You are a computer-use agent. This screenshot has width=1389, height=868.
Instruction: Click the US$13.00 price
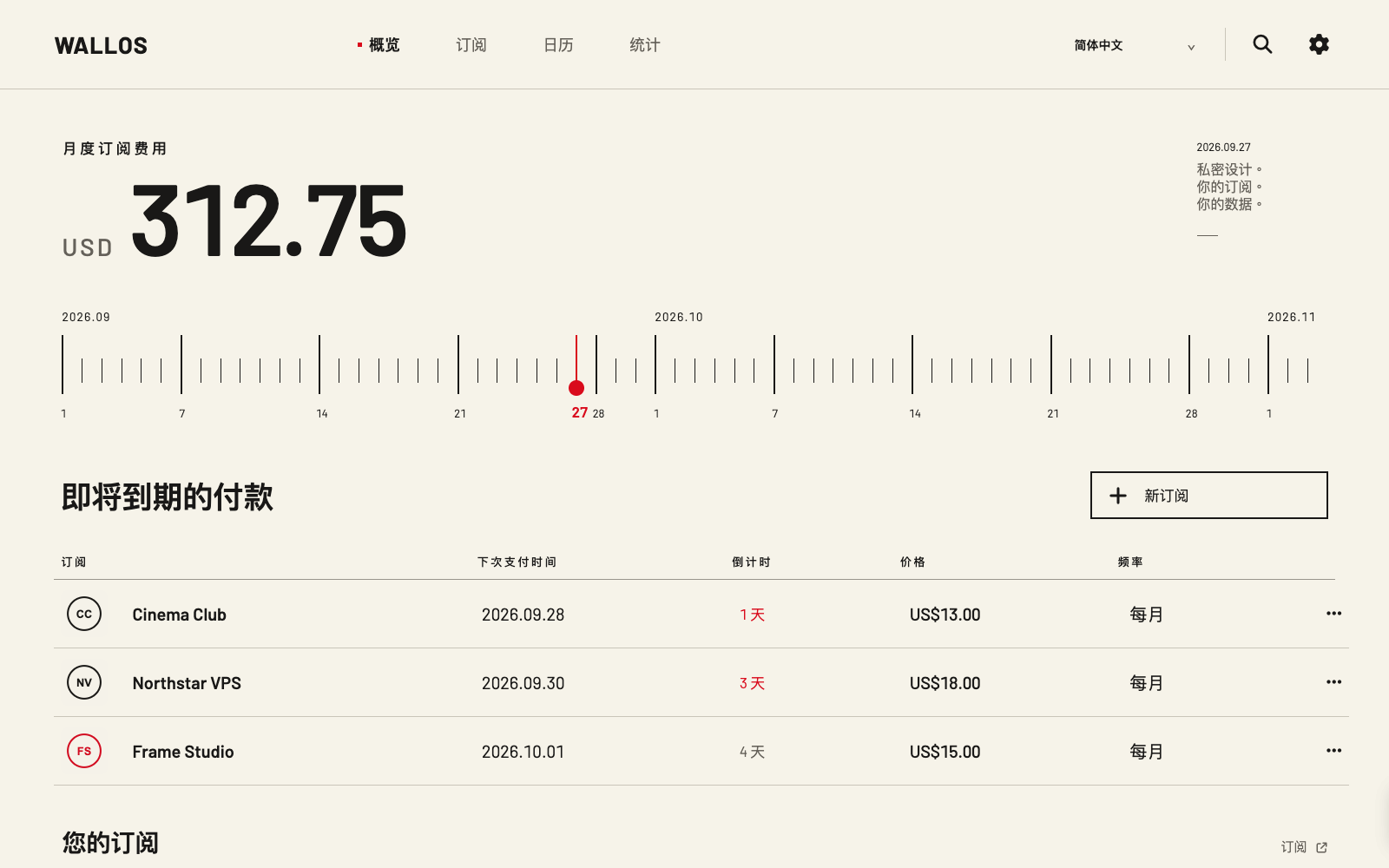click(x=945, y=615)
